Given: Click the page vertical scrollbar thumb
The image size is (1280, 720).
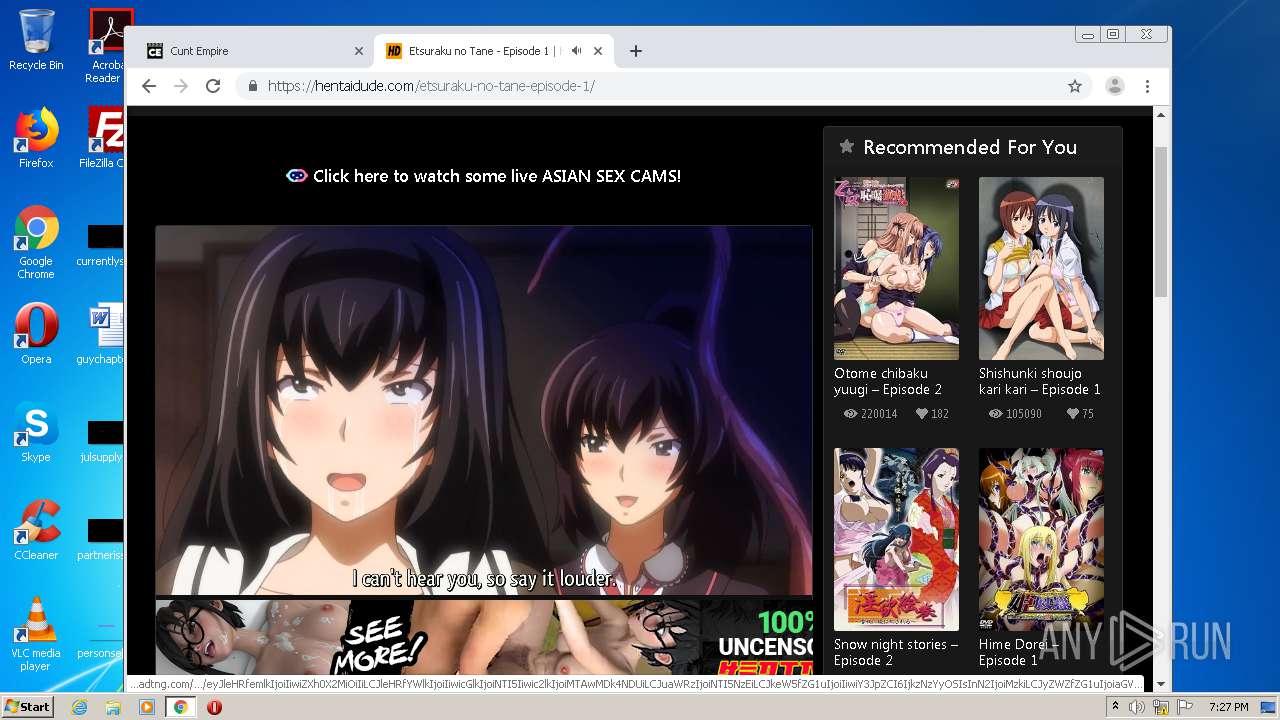Looking at the screenshot, I should click(1161, 221).
